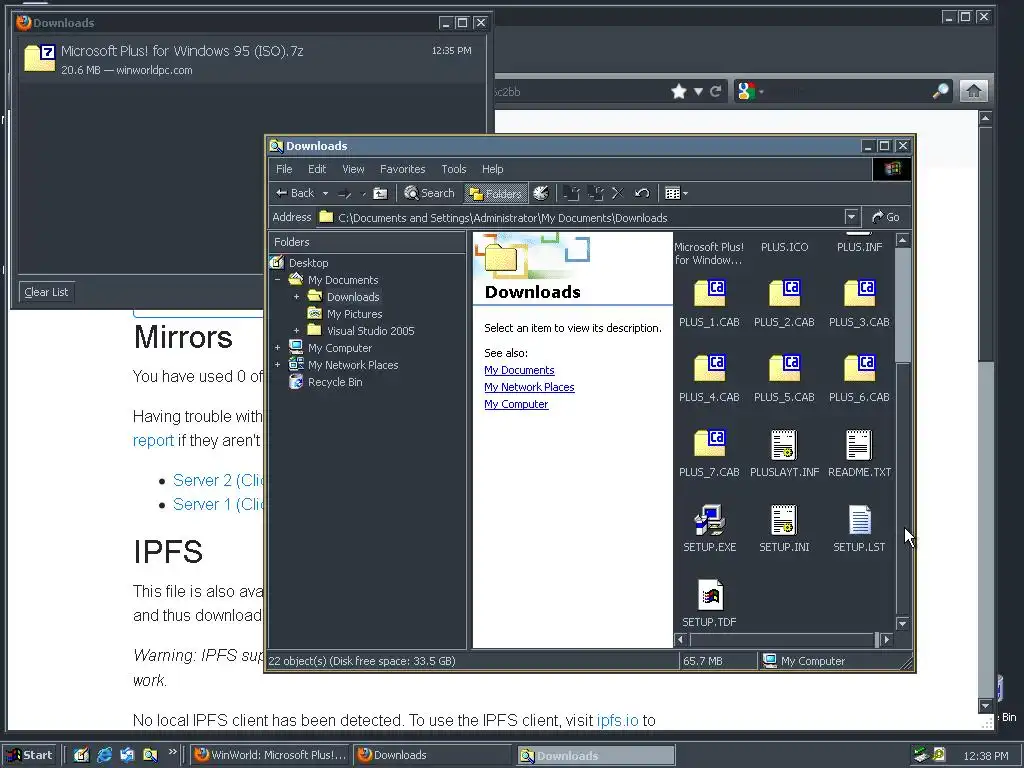Click the Undo toolbar icon

642,193
